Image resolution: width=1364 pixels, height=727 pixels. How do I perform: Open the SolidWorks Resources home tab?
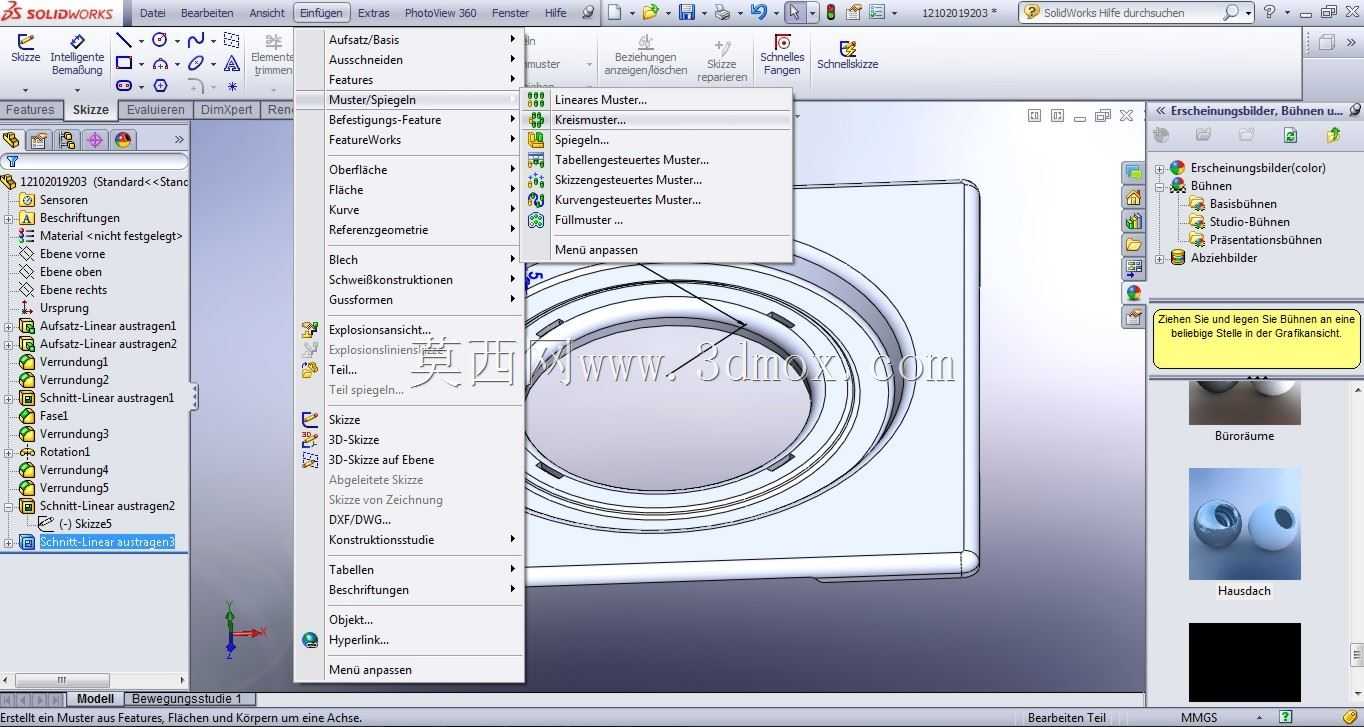[1133, 197]
